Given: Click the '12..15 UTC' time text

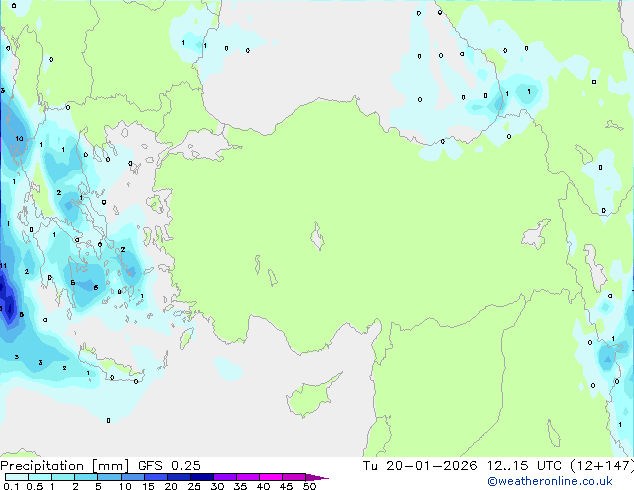Looking at the screenshot, I should tap(524, 466).
